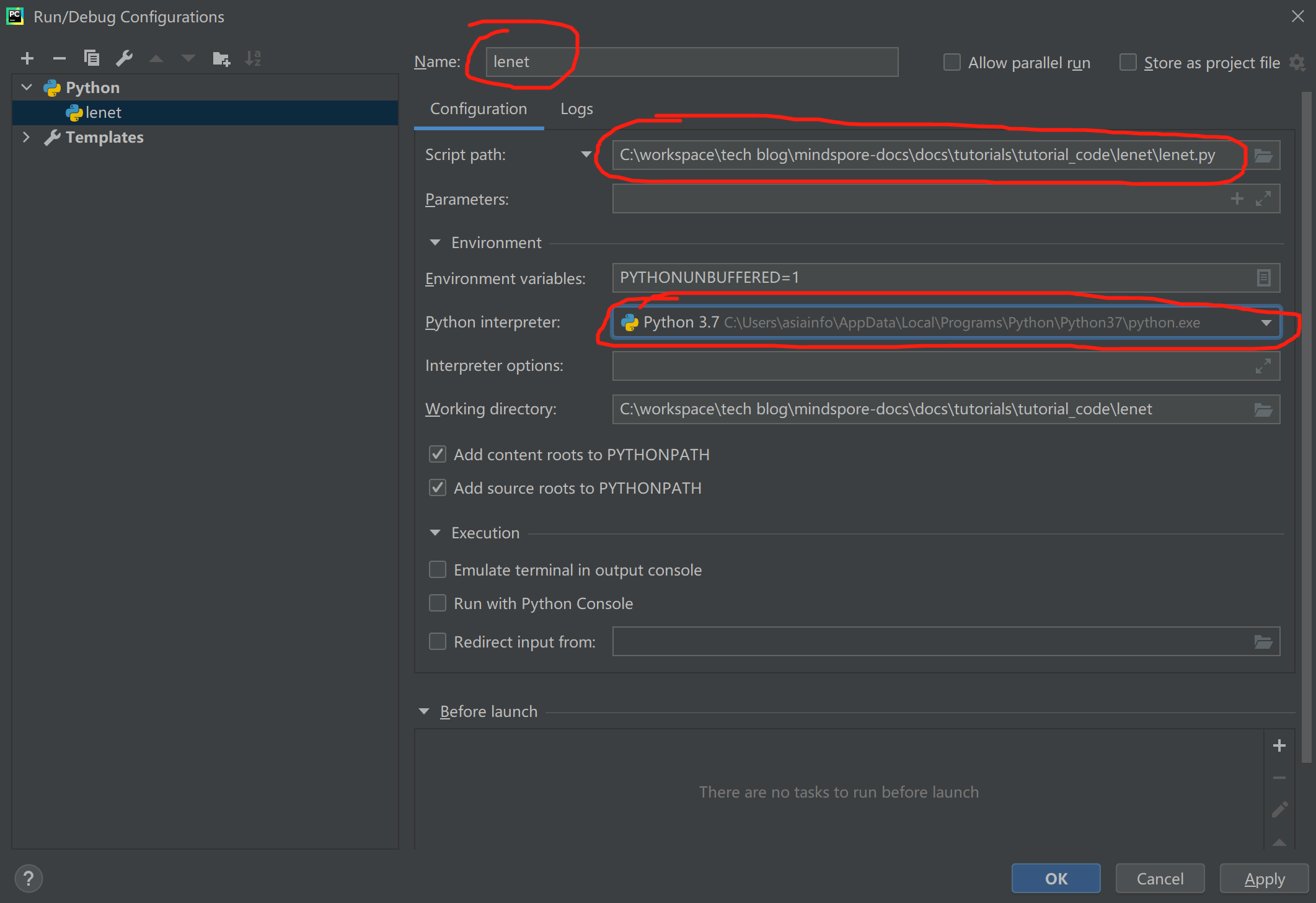Image resolution: width=1316 pixels, height=903 pixels.
Task: Add new configuration with plus icon
Action: (x=27, y=58)
